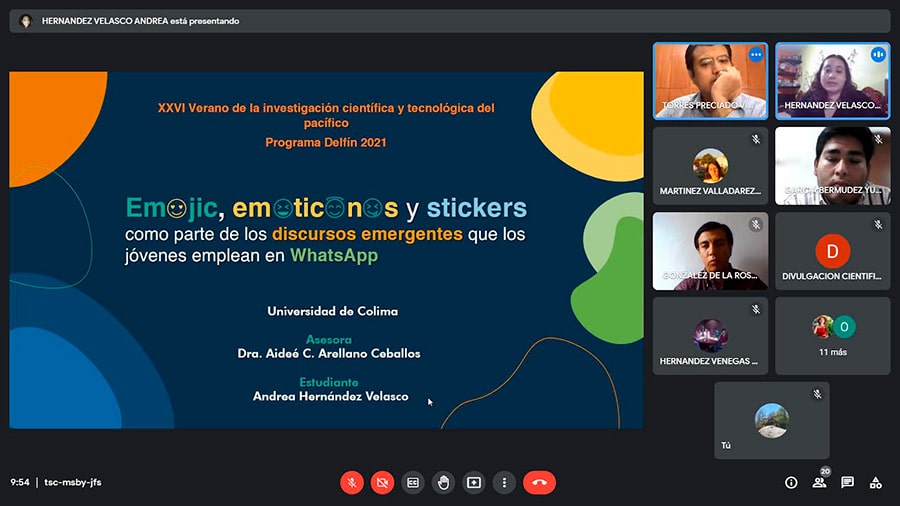This screenshot has width=900, height=506.
Task: Select MARTINEZ VALLADAREZ participant tile
Action: pos(711,166)
